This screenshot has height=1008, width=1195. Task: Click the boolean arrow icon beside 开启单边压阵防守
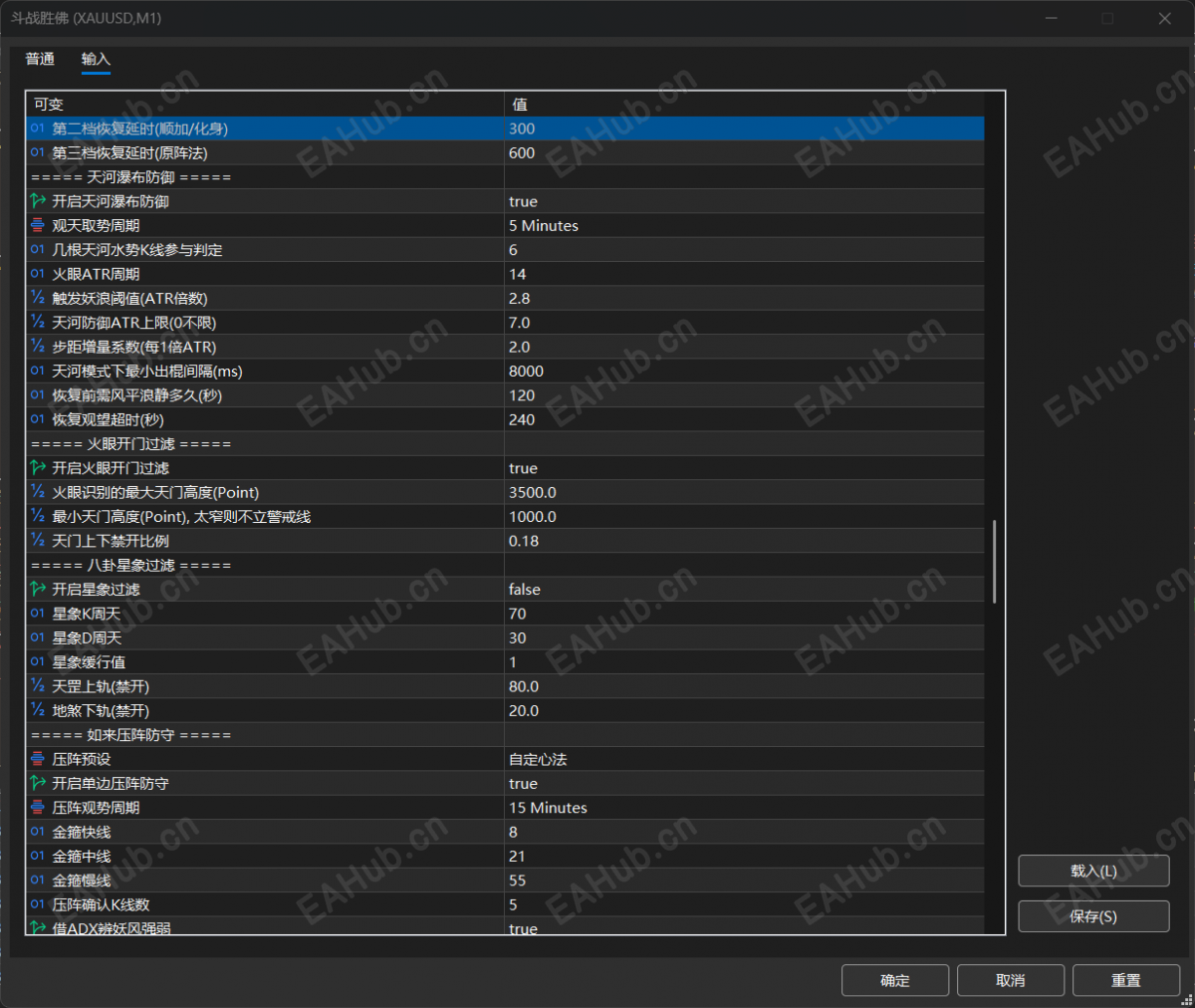(38, 783)
